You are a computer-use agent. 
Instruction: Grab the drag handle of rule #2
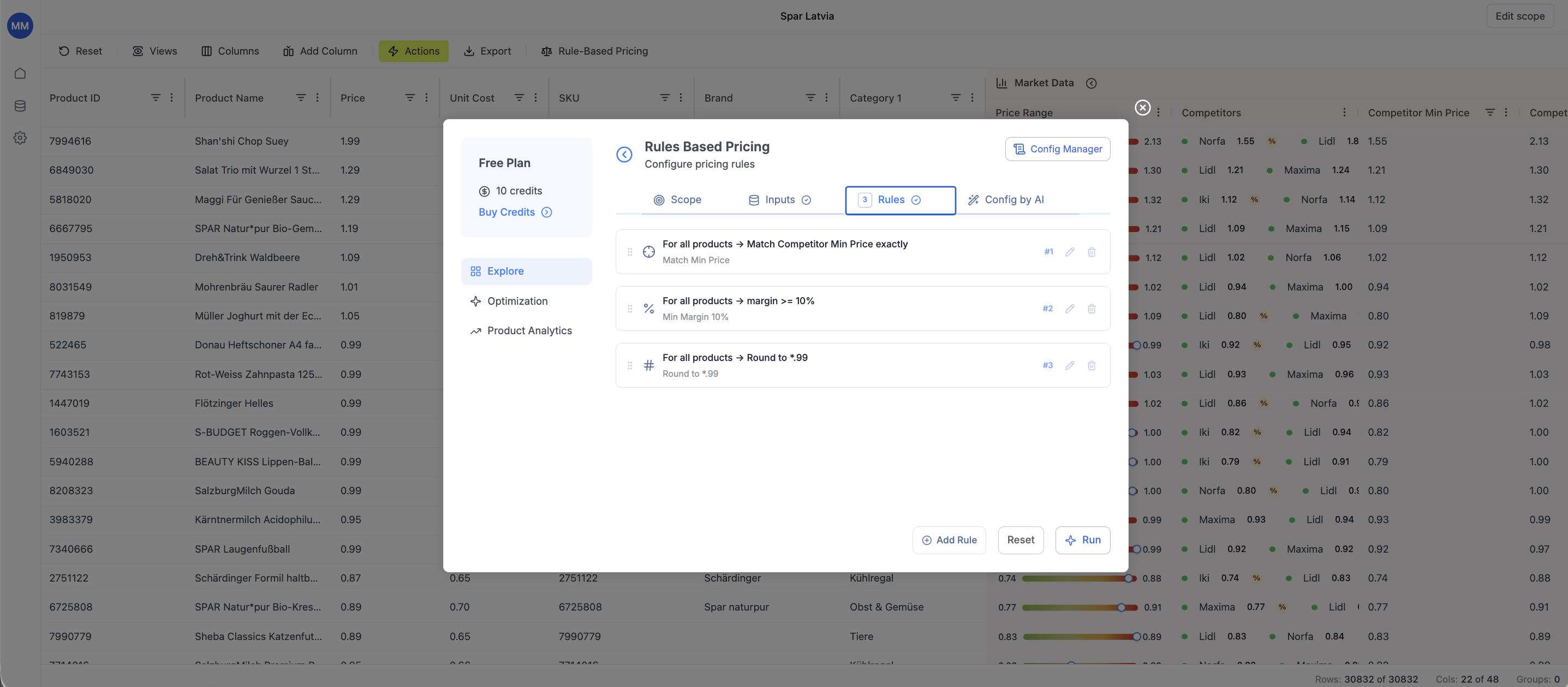point(630,309)
